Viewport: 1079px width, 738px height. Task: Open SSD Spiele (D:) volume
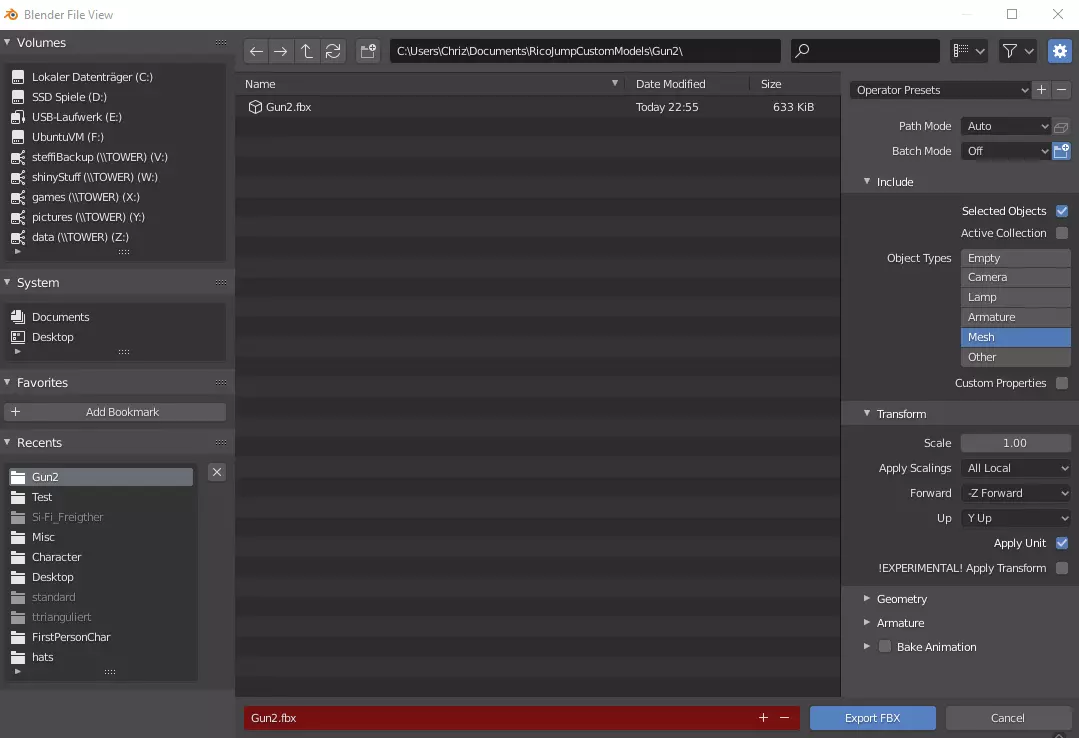[x=114, y=97]
